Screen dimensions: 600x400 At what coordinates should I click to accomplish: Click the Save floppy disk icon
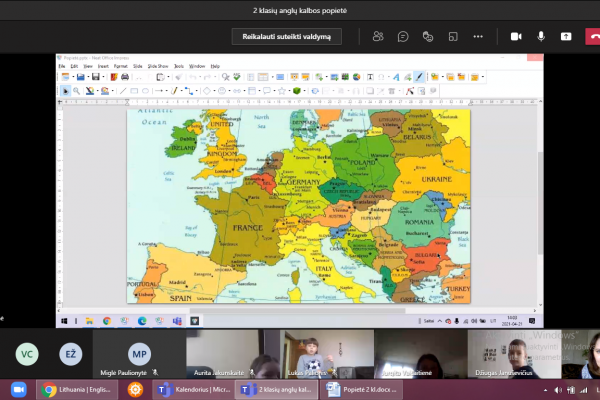tap(96, 77)
